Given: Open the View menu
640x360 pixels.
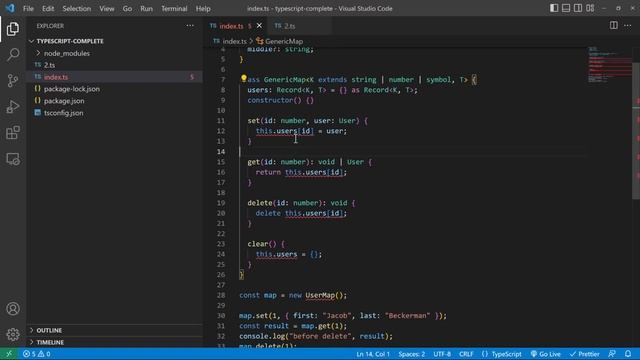Looking at the screenshot, I should (x=107, y=9).
